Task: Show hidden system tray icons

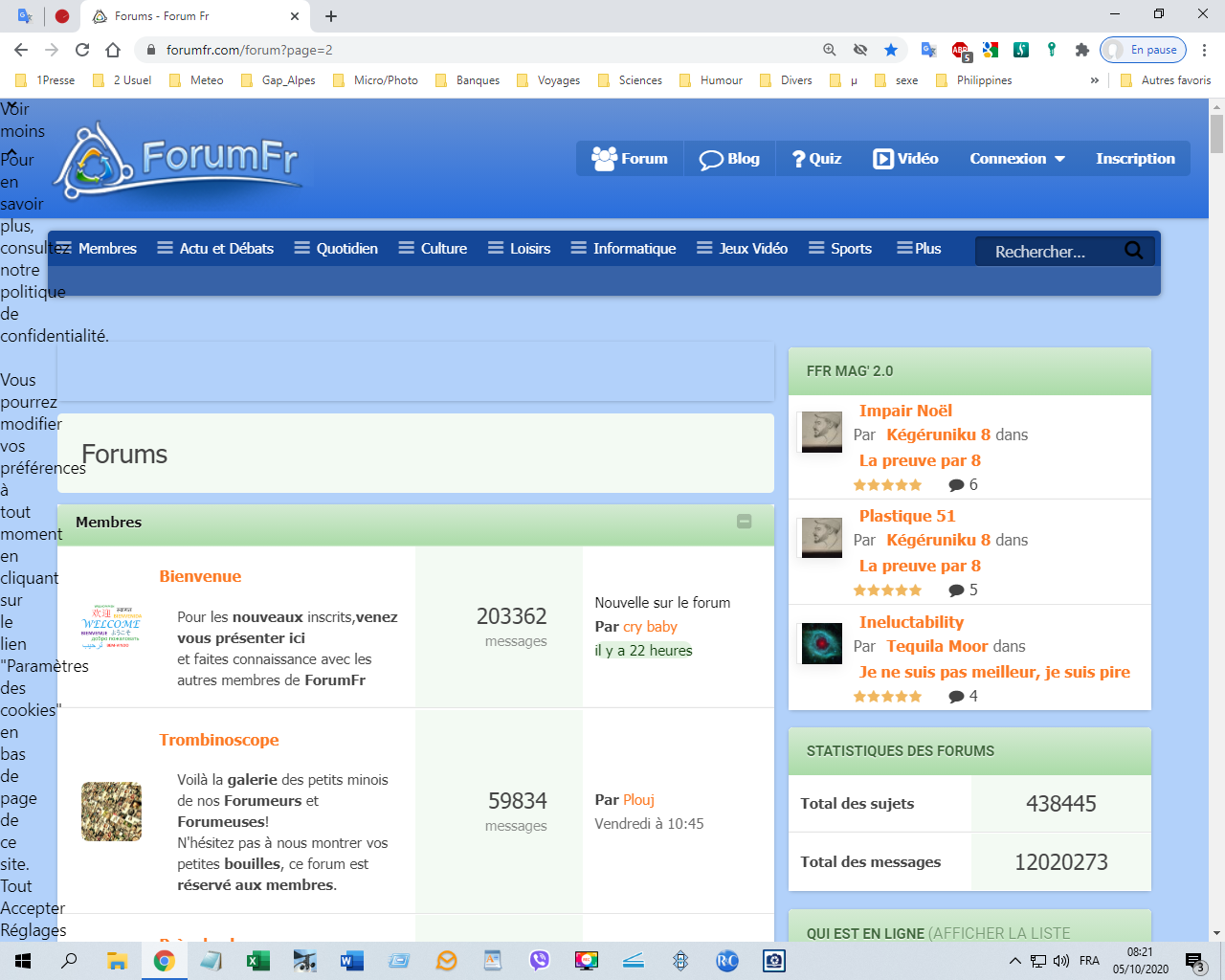Action: (x=1015, y=961)
